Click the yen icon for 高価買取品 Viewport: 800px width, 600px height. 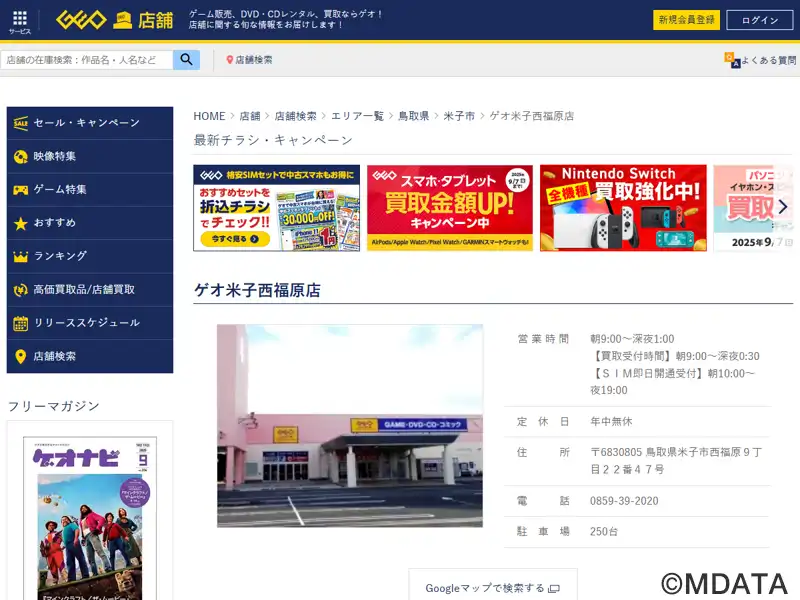click(20, 290)
